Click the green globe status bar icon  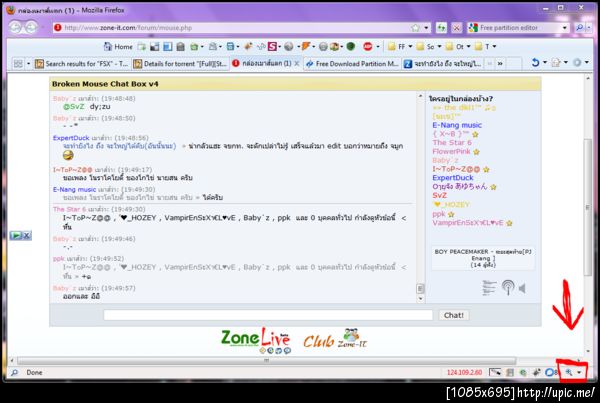[x=522, y=372]
